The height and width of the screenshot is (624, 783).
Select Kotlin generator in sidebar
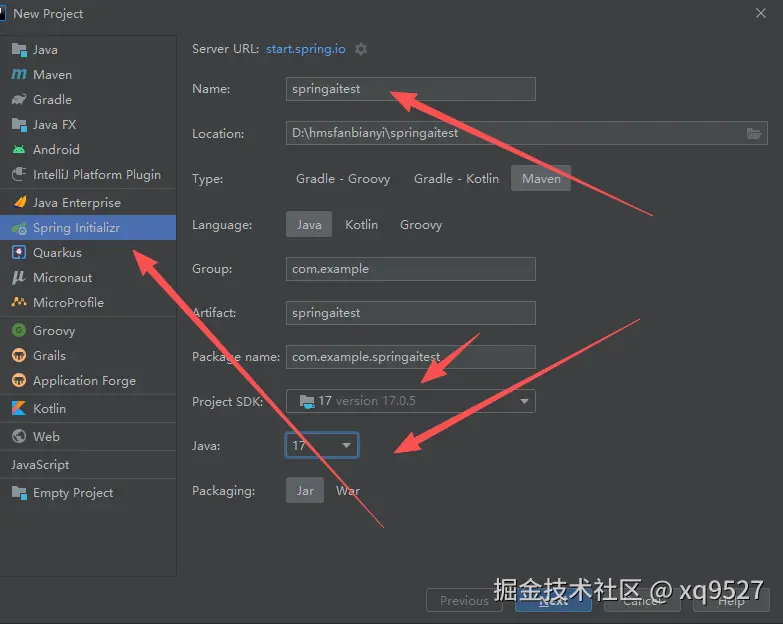88,408
